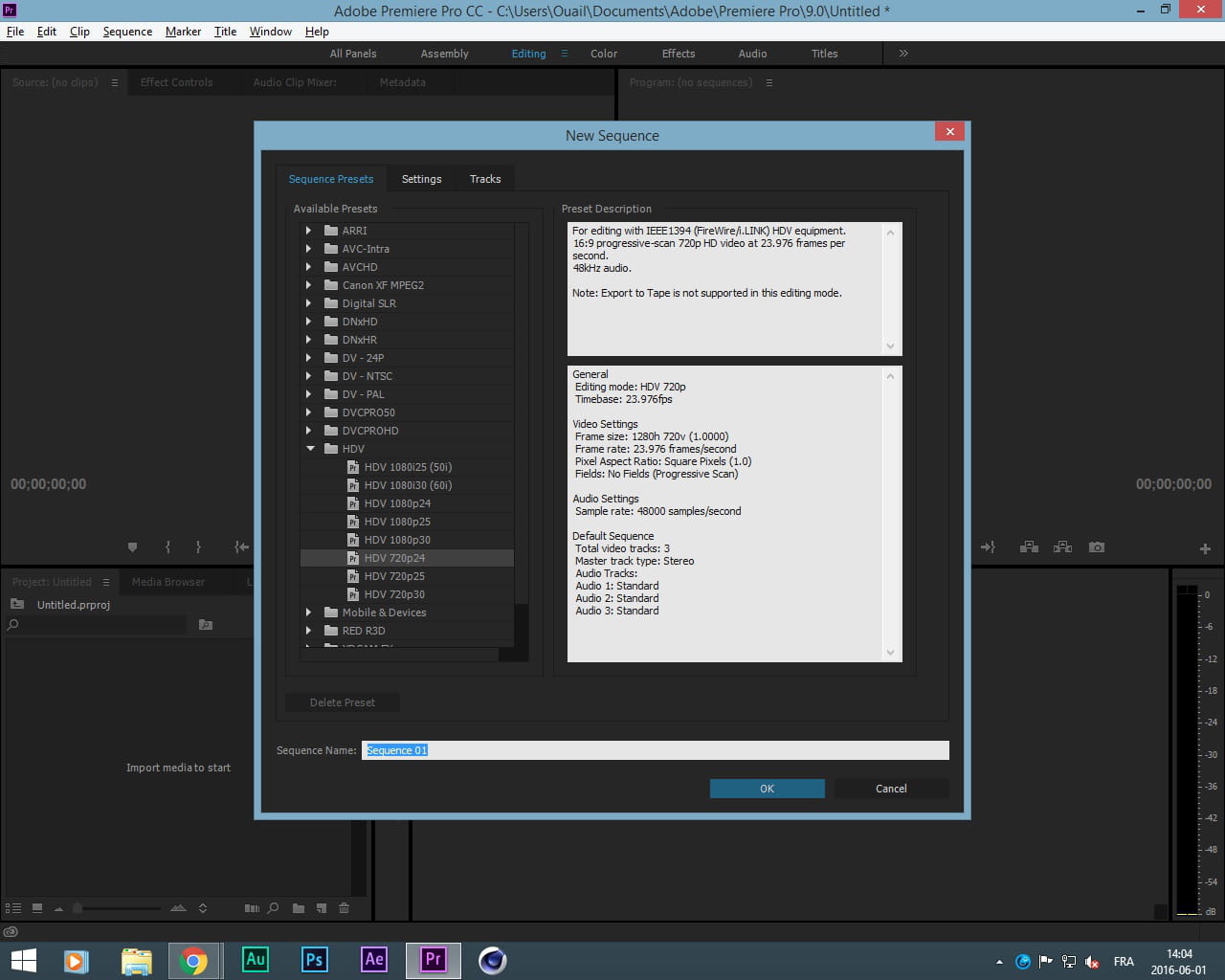This screenshot has height=980, width=1225.
Task: Click Add Marker icon in Source monitor
Action: tap(132, 547)
